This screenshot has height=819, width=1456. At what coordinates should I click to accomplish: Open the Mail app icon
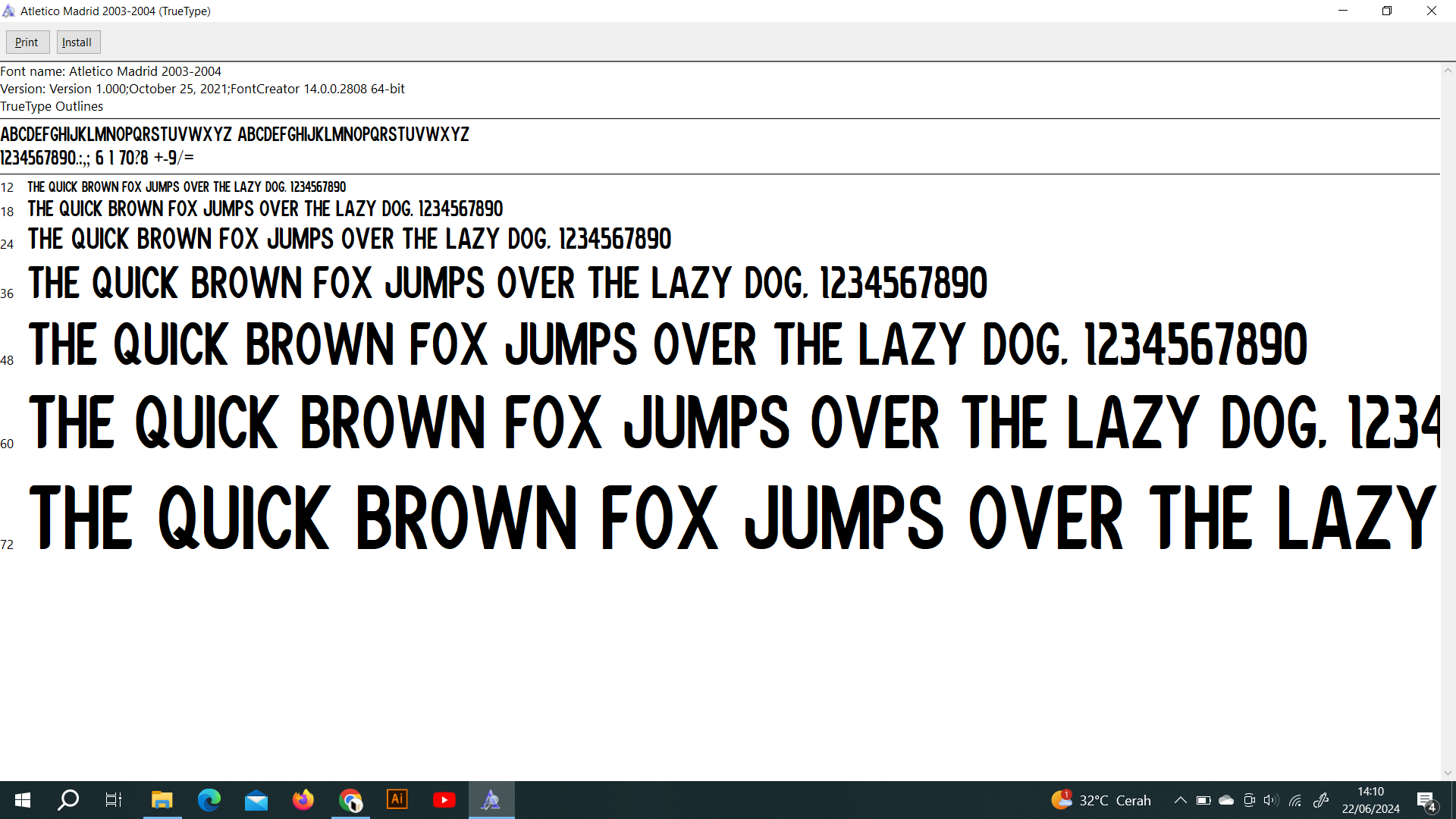pos(256,800)
